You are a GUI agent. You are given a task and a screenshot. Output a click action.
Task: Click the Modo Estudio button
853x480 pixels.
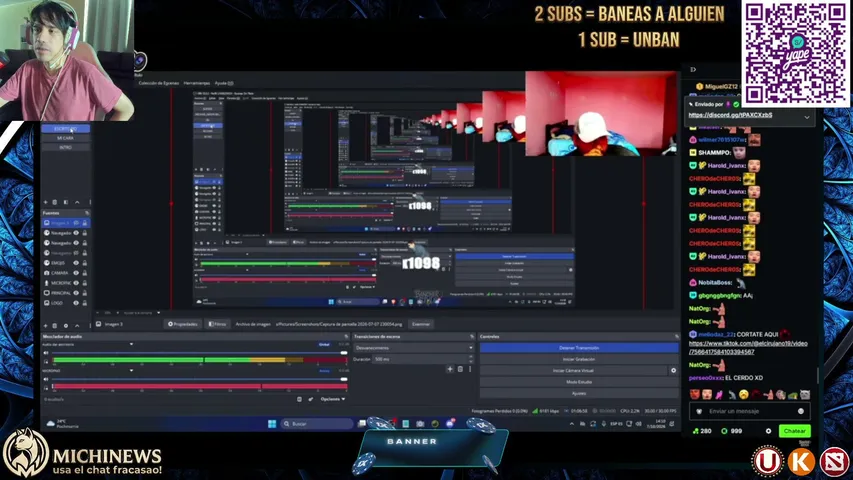click(x=579, y=382)
